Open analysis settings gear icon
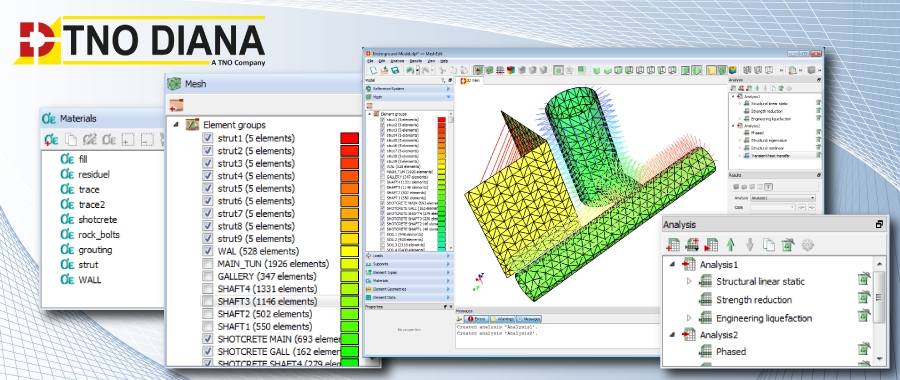 coord(808,245)
